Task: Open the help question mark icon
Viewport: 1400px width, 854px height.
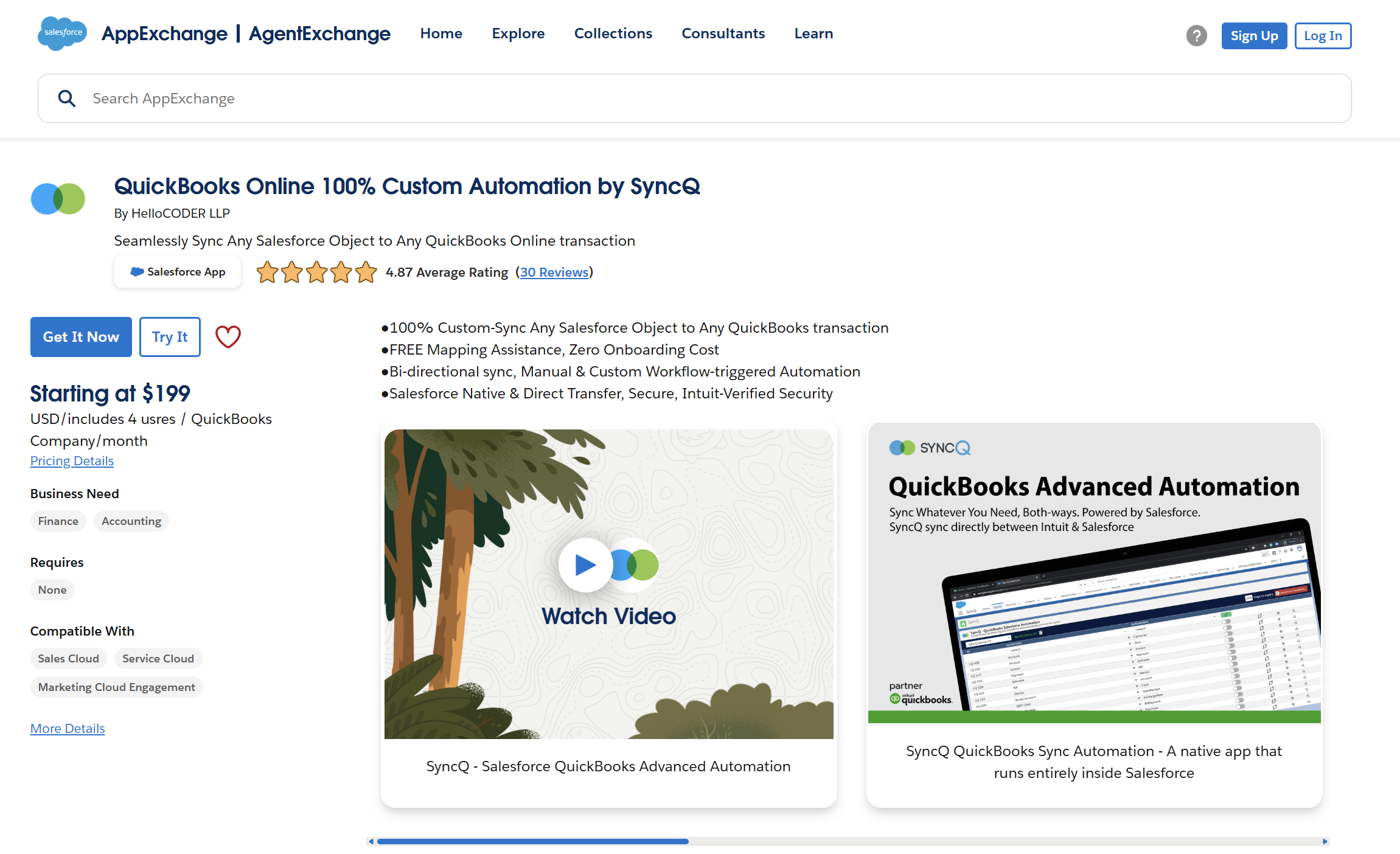Action: click(x=1196, y=36)
